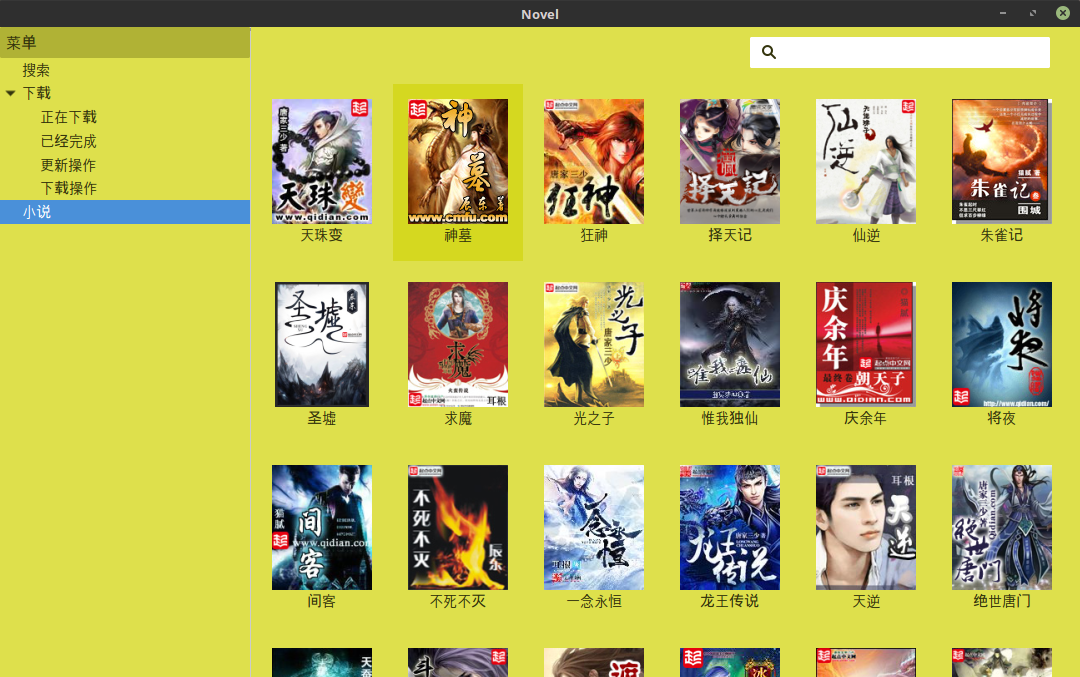Image resolution: width=1080 pixels, height=677 pixels.
Task: Select 更新操作 in the sidebar
Action: pyautogui.click(x=68, y=165)
